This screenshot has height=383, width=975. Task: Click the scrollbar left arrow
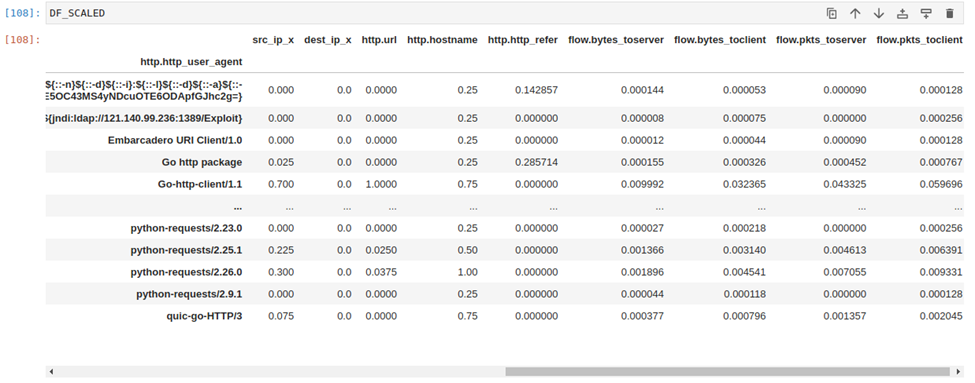point(51,371)
